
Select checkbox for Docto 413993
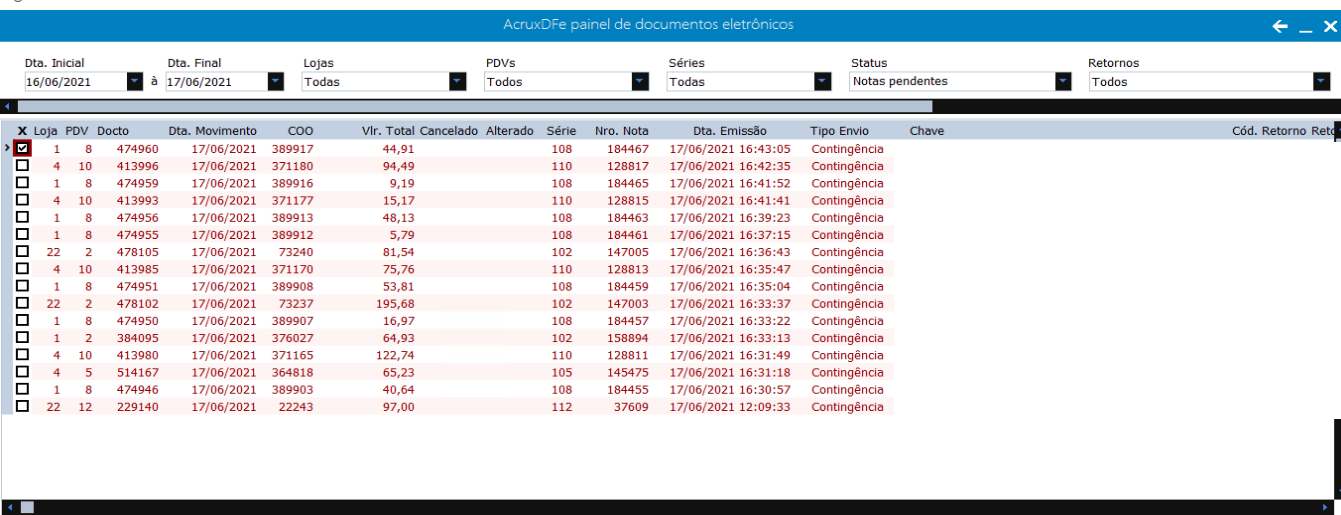click(x=23, y=200)
